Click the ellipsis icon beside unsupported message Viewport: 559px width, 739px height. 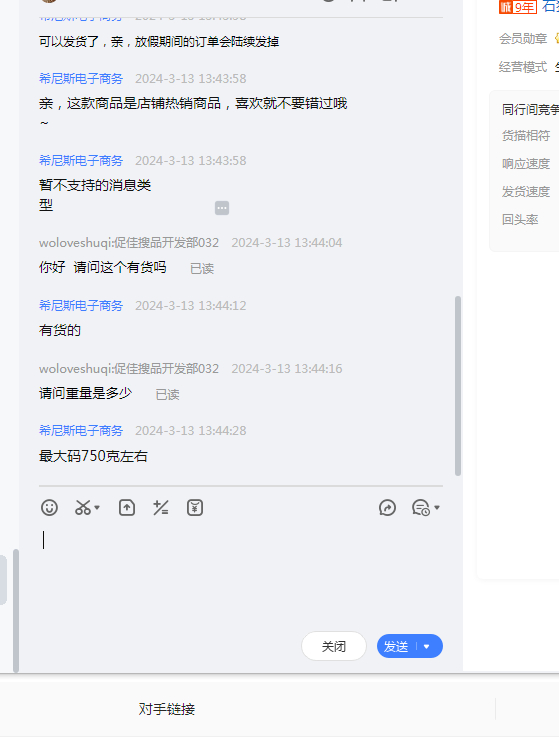click(x=222, y=208)
